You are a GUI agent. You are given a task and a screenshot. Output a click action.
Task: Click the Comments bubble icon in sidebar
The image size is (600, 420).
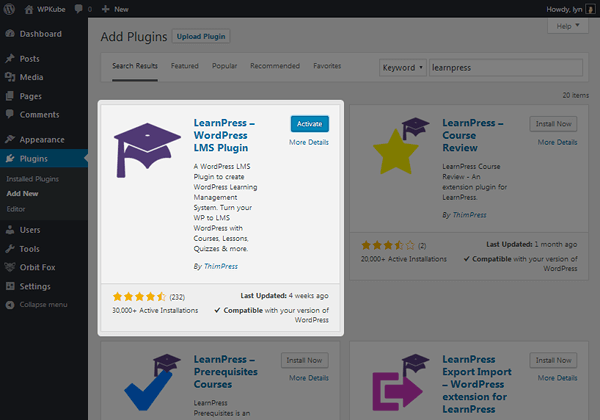point(9,115)
